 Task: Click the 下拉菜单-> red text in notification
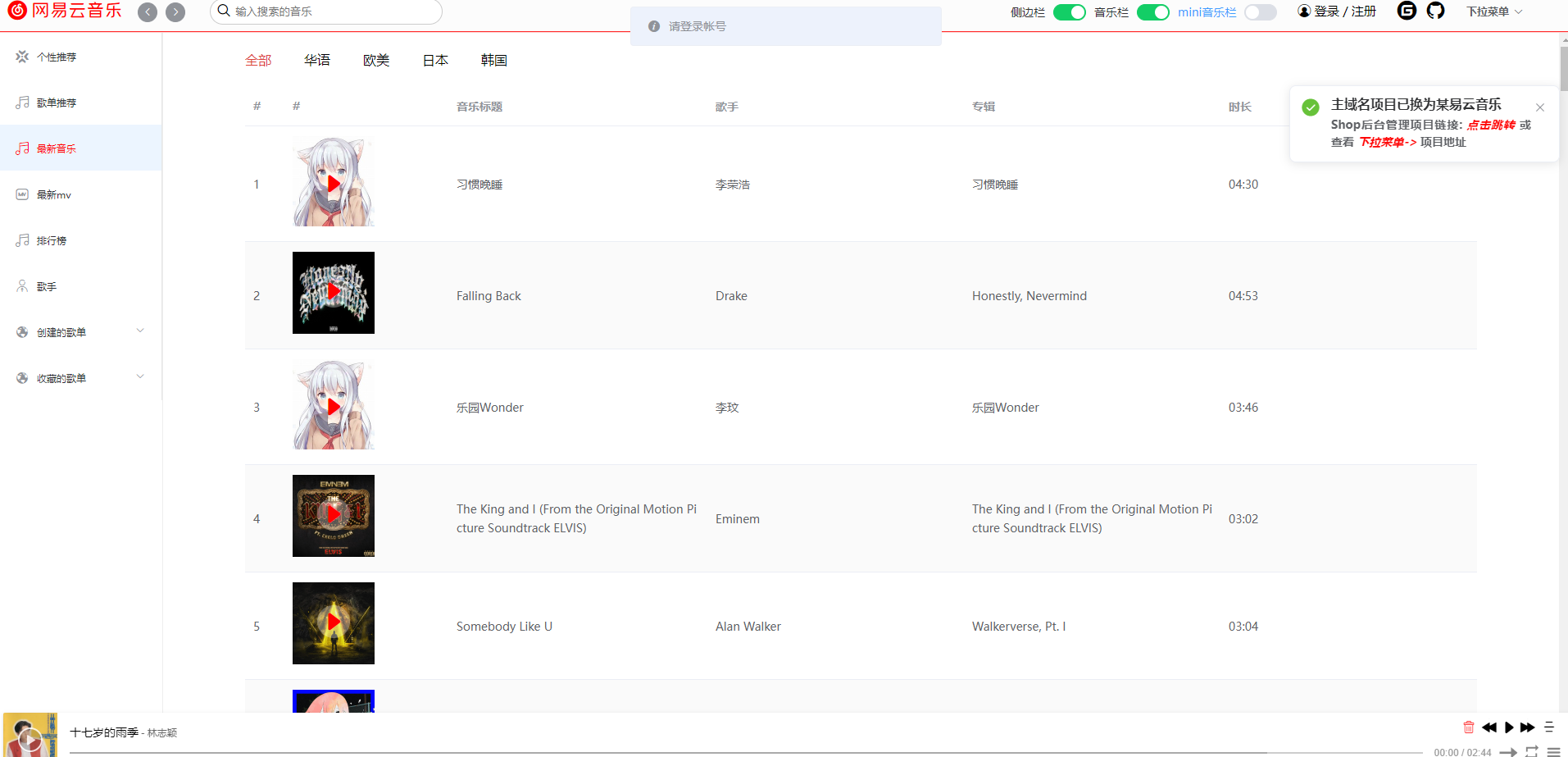tap(1388, 142)
